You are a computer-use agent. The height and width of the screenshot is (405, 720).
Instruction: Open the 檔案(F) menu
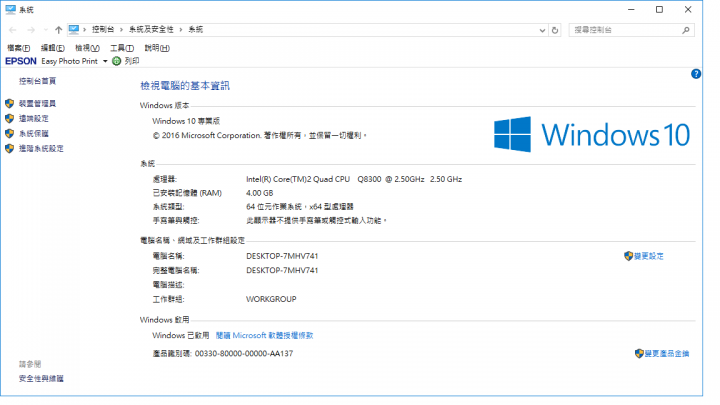pos(19,48)
